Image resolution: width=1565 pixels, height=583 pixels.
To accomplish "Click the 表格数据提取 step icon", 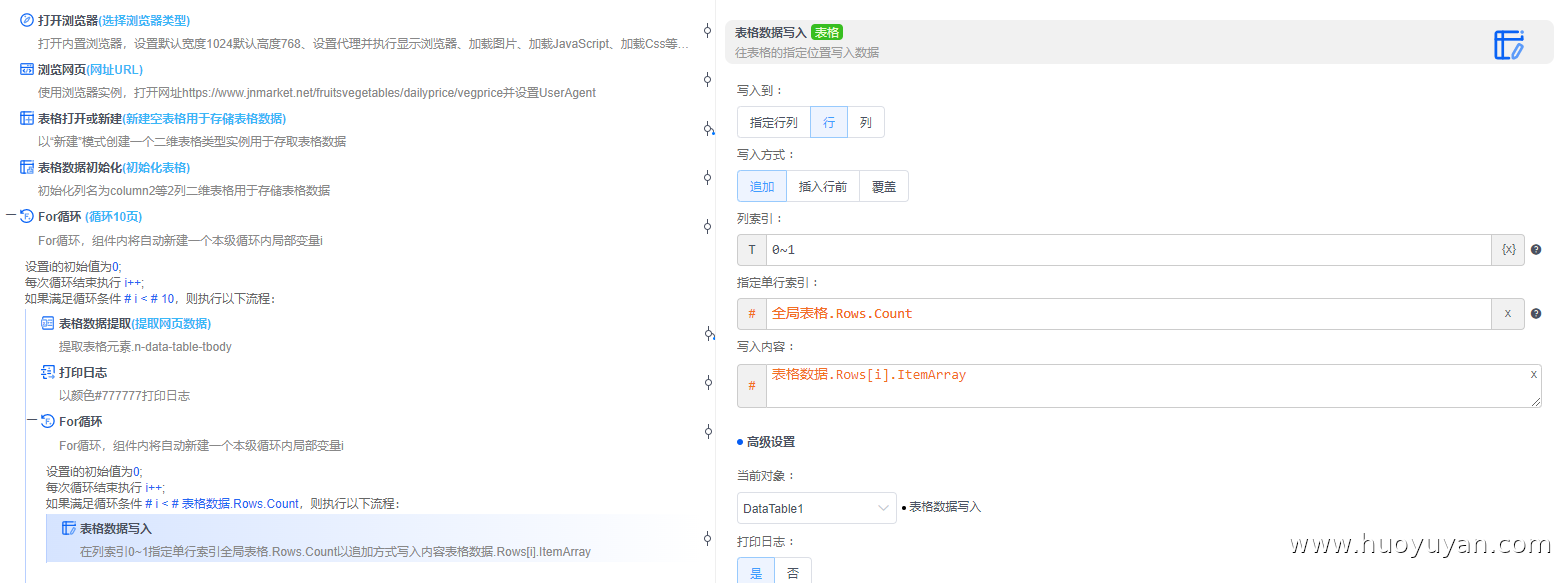I will 48,323.
